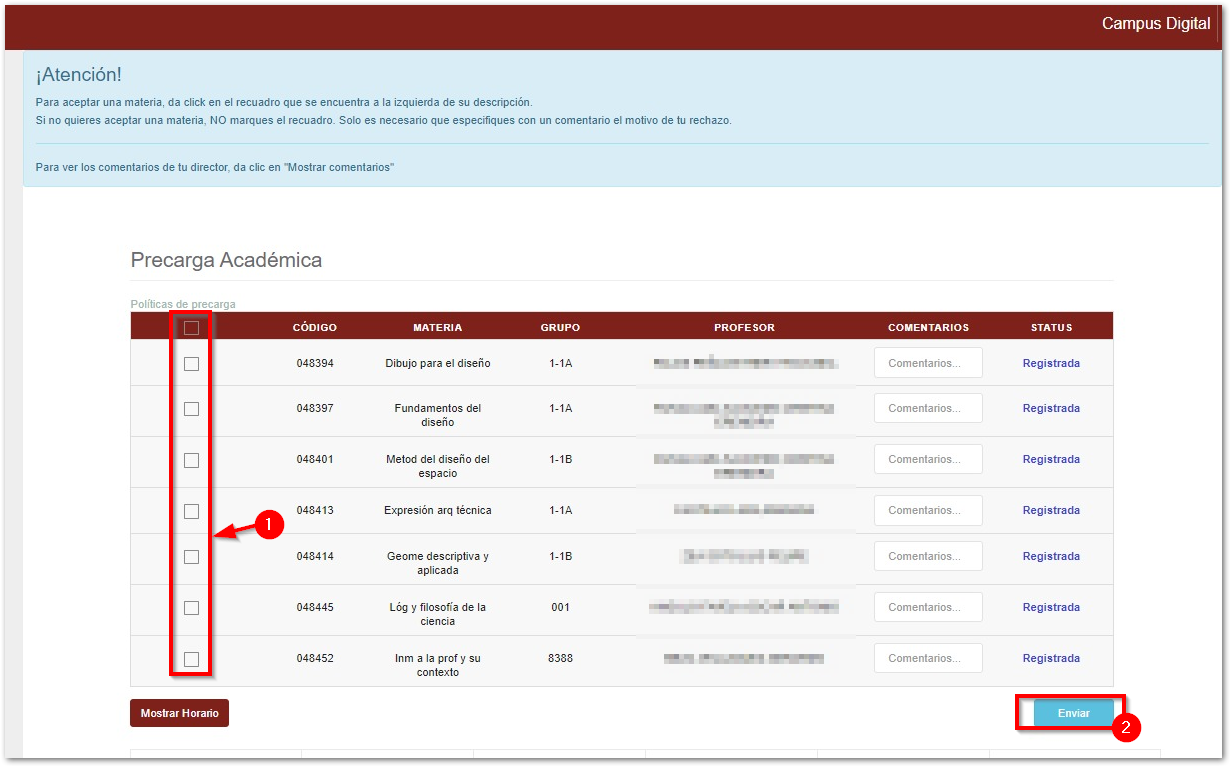The height and width of the screenshot is (767, 1231).
Task: Click the Campus Digital header title
Action: (1155, 24)
